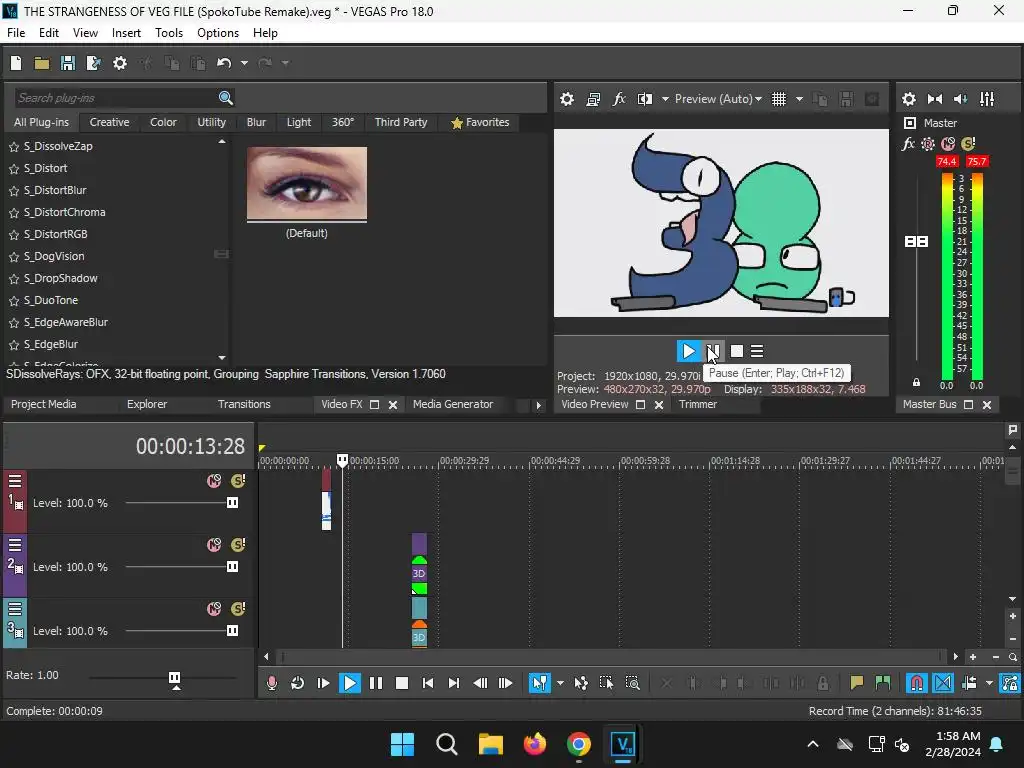This screenshot has height=768, width=1024.
Task: Toggle split screen view in preview
Action: click(645, 99)
